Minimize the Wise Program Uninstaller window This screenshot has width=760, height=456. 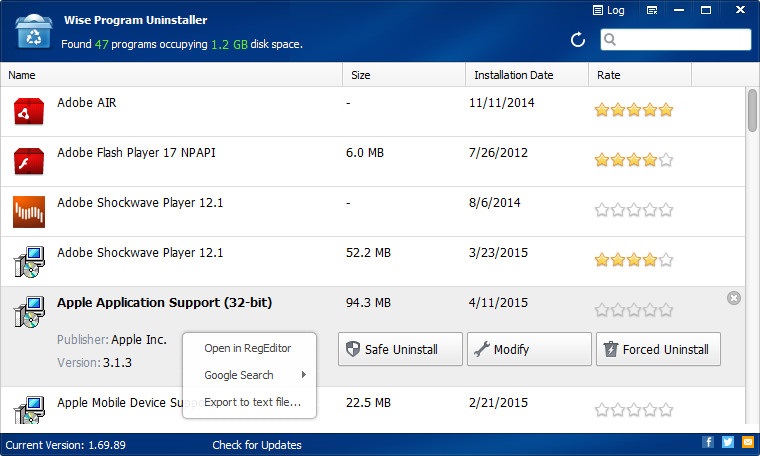pos(679,10)
